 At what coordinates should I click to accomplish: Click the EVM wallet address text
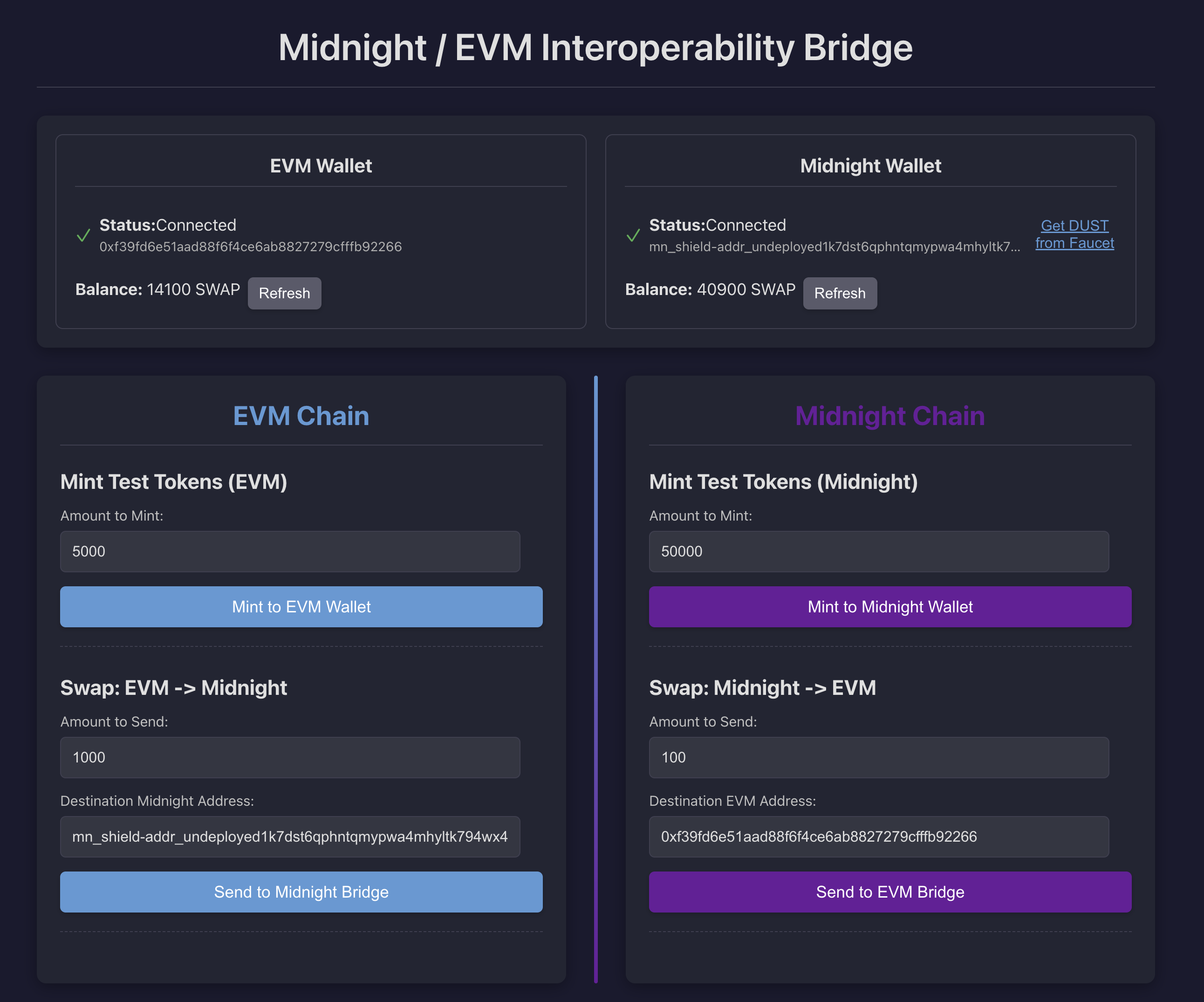point(251,247)
